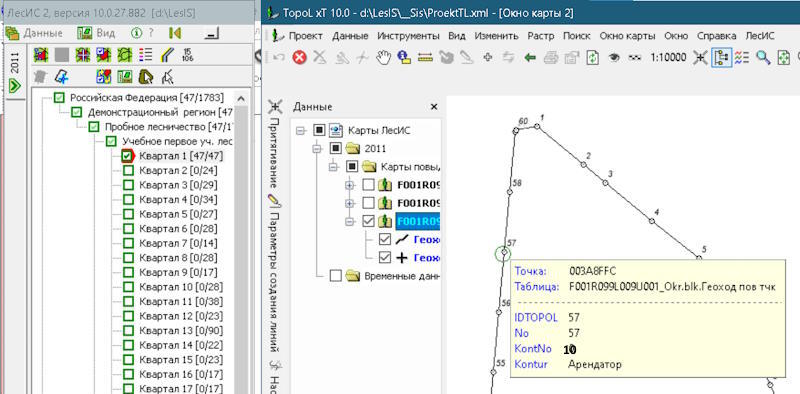Click survey point 57 on the map
Viewport: 800px width, 394px height.
point(504,252)
